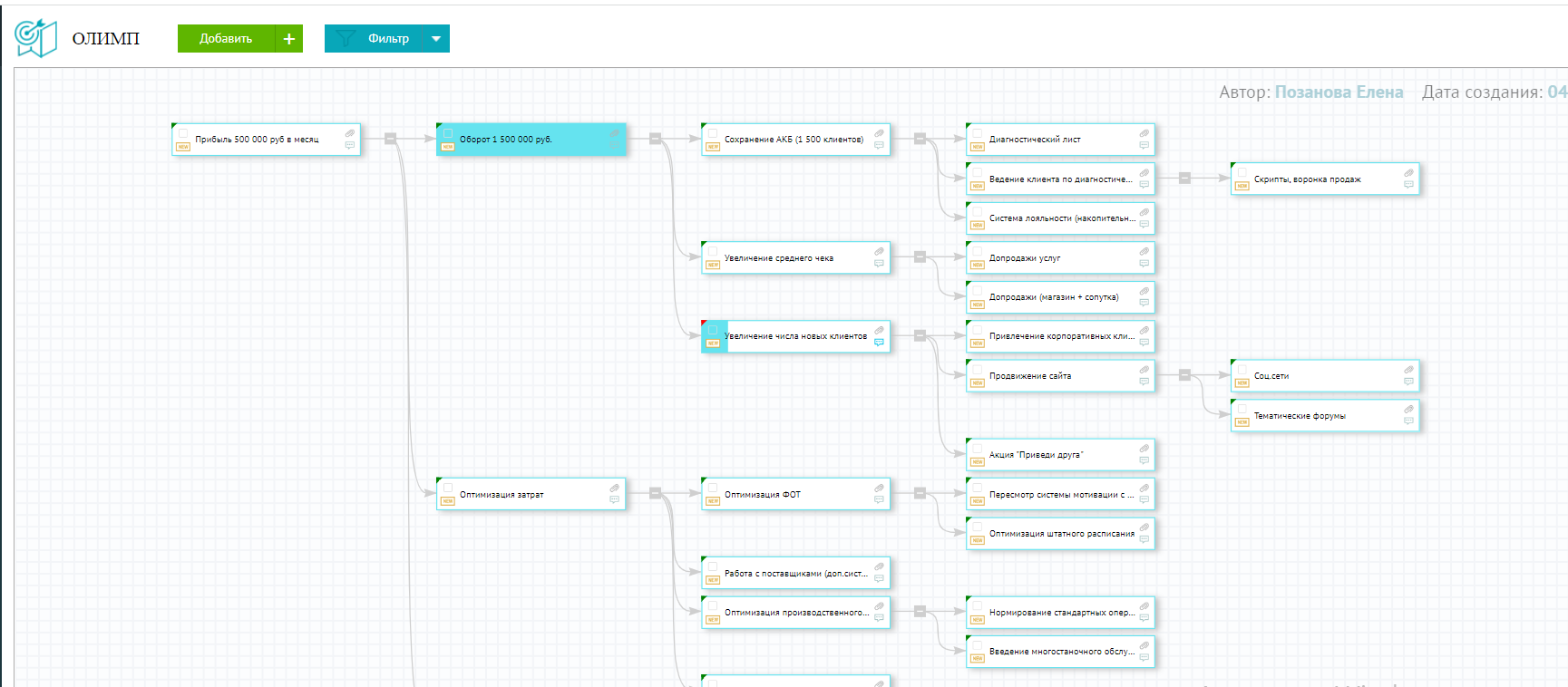The width and height of the screenshot is (1568, 687).
Task: Open comments on 'Оптимизация ФОТ' node
Action: tap(880, 501)
